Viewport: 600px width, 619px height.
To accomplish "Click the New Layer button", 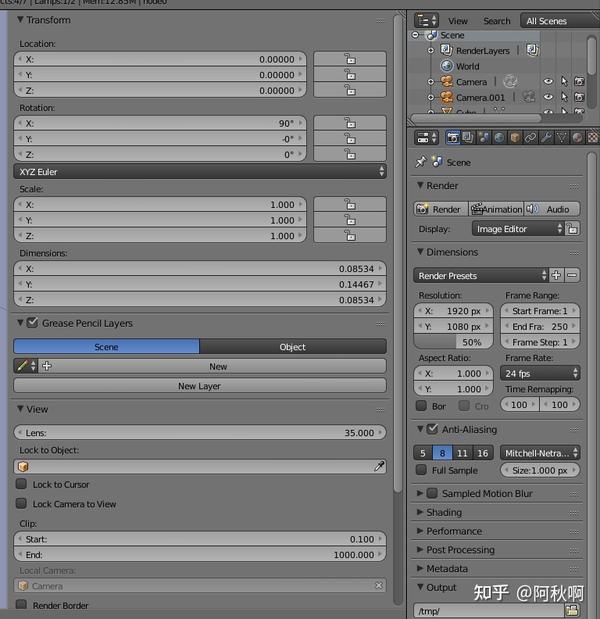I will pos(200,386).
